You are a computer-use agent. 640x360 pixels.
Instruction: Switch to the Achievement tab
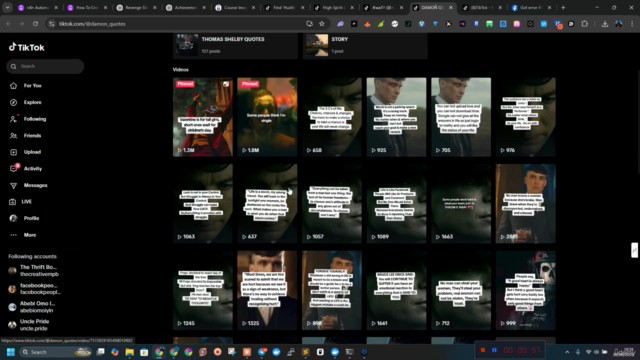click(x=186, y=7)
